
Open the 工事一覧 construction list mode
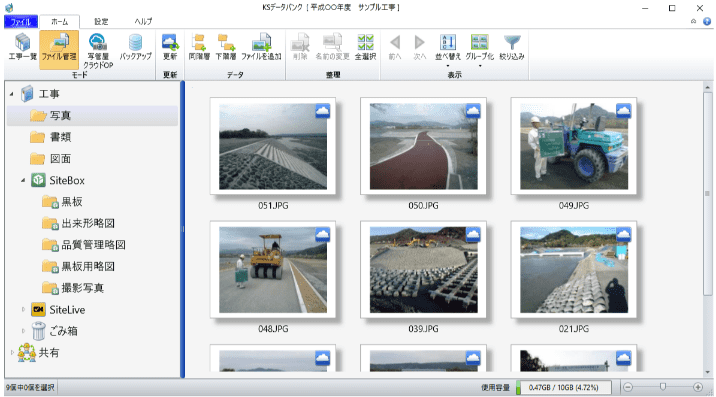(x=22, y=47)
